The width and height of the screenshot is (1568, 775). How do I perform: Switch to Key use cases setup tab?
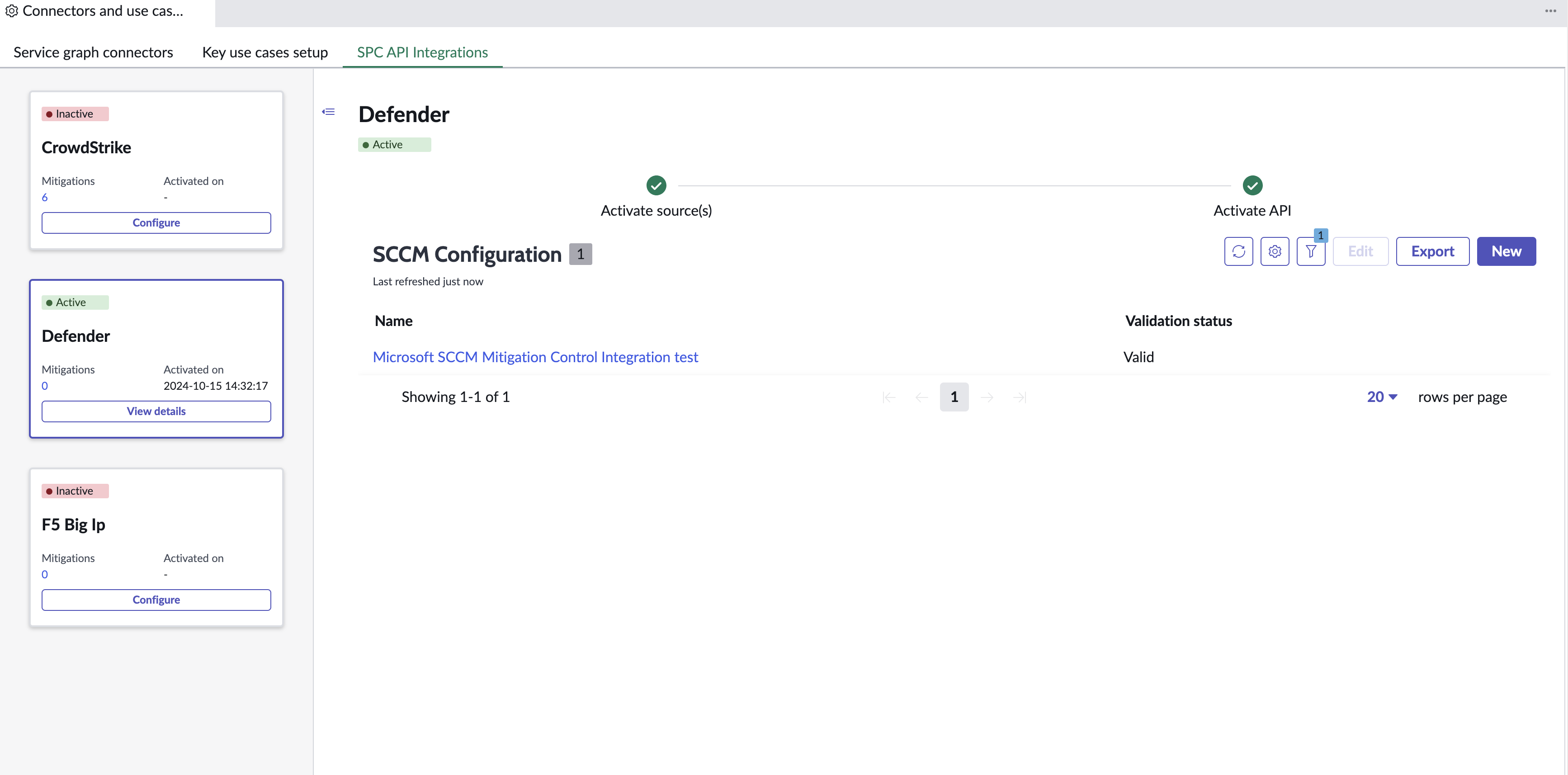(265, 52)
